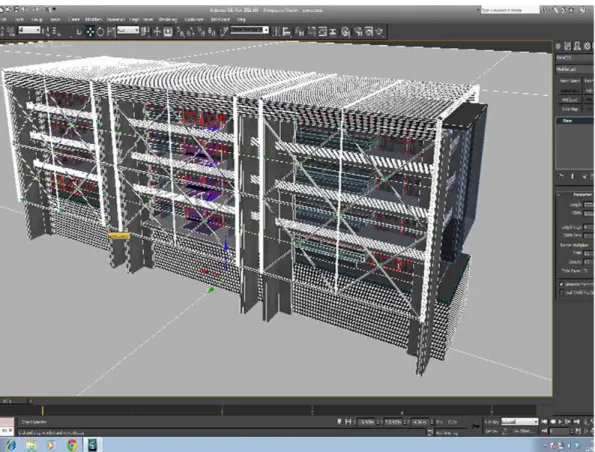Open the Layer Manager
Screen dimensions: 595x452
(x=300, y=32)
